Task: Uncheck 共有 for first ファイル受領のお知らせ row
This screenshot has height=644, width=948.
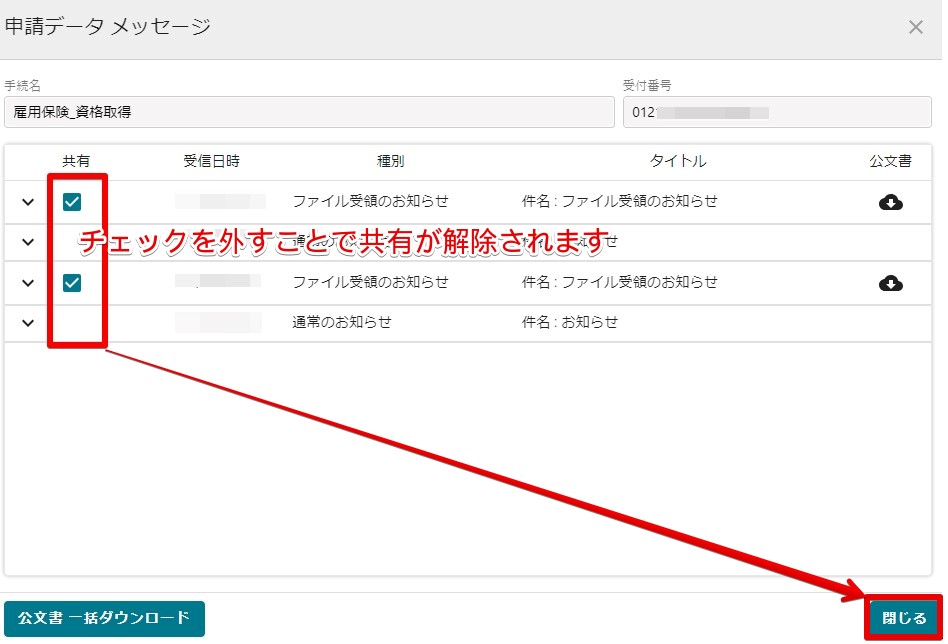Action: 72,202
